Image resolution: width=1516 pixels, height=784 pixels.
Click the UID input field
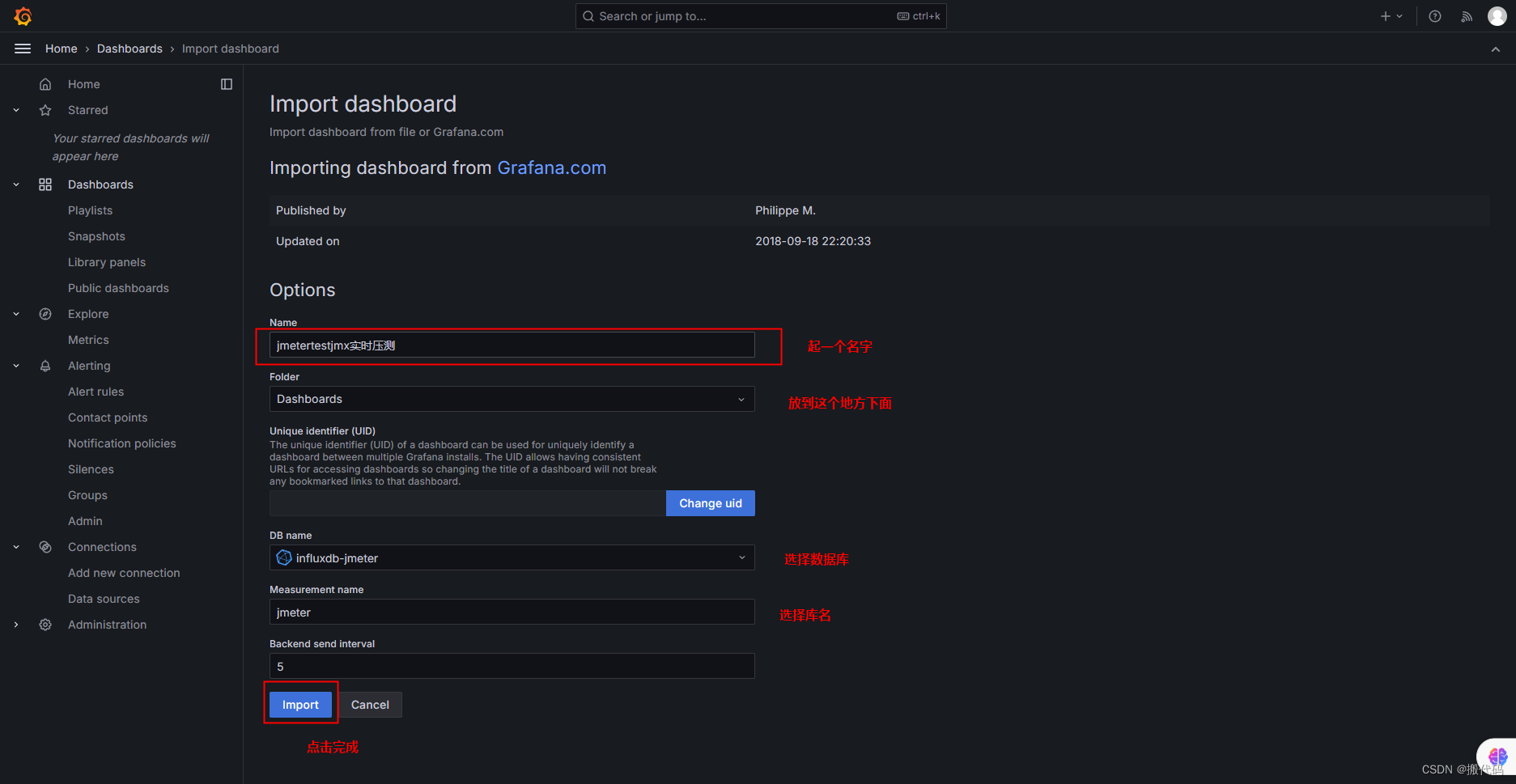(x=467, y=503)
